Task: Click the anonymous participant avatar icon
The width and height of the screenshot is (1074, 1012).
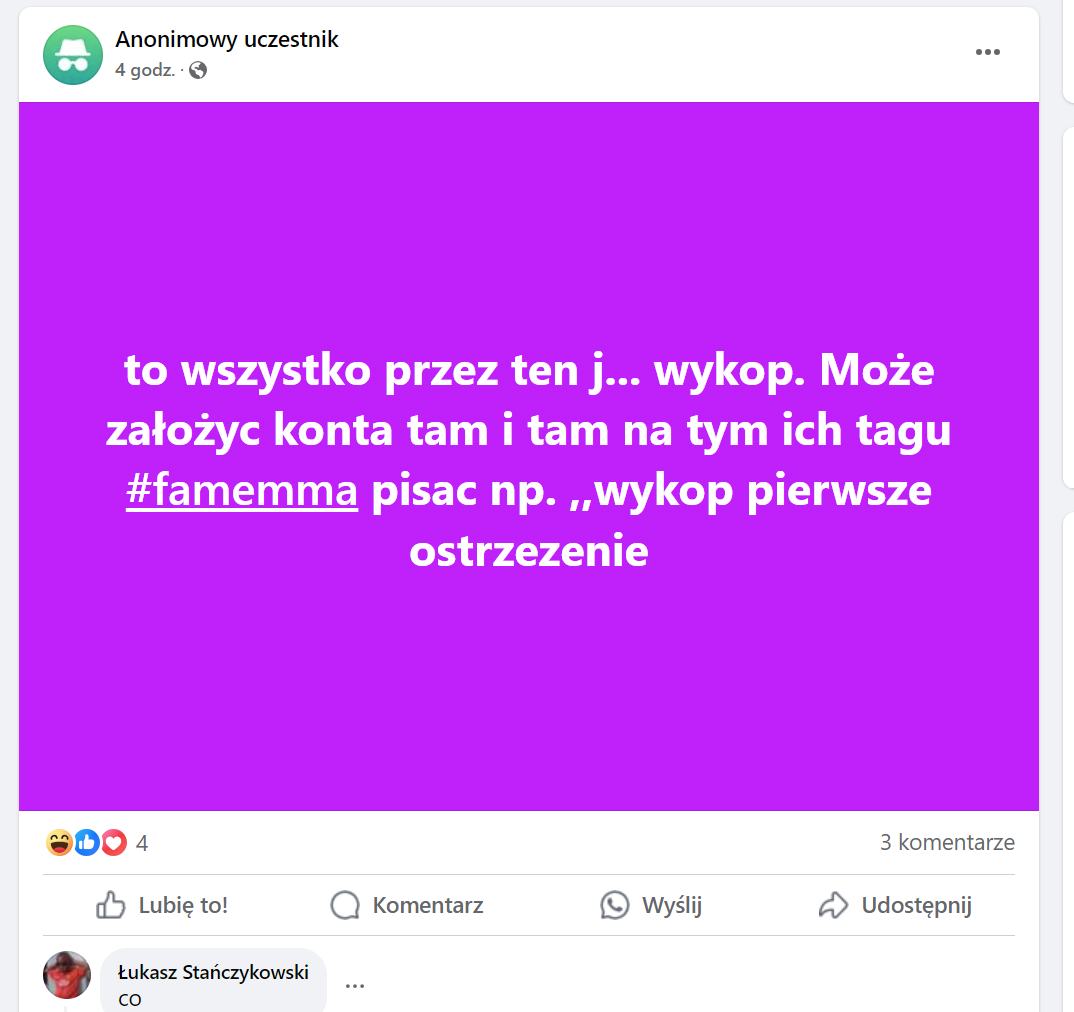Action: (x=73, y=55)
